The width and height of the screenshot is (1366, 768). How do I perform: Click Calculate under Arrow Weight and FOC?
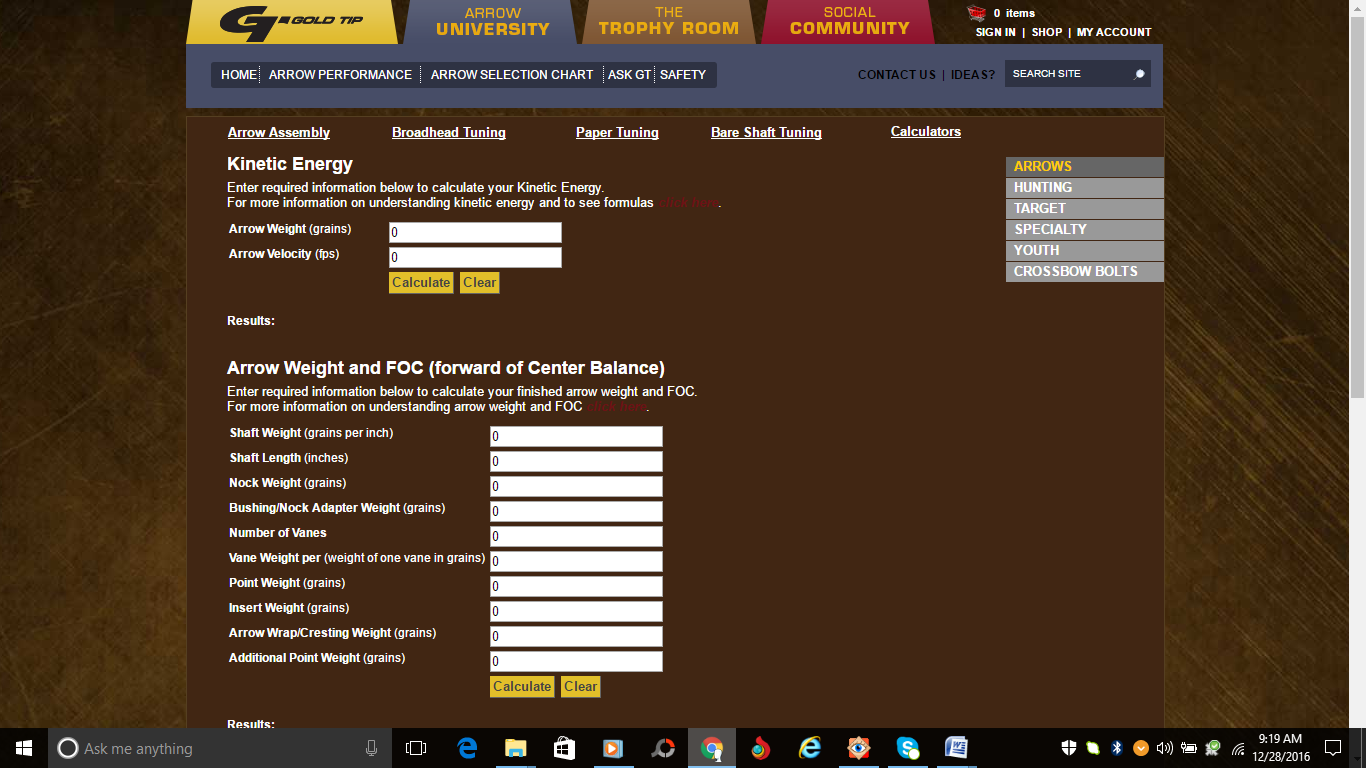pyautogui.click(x=522, y=687)
